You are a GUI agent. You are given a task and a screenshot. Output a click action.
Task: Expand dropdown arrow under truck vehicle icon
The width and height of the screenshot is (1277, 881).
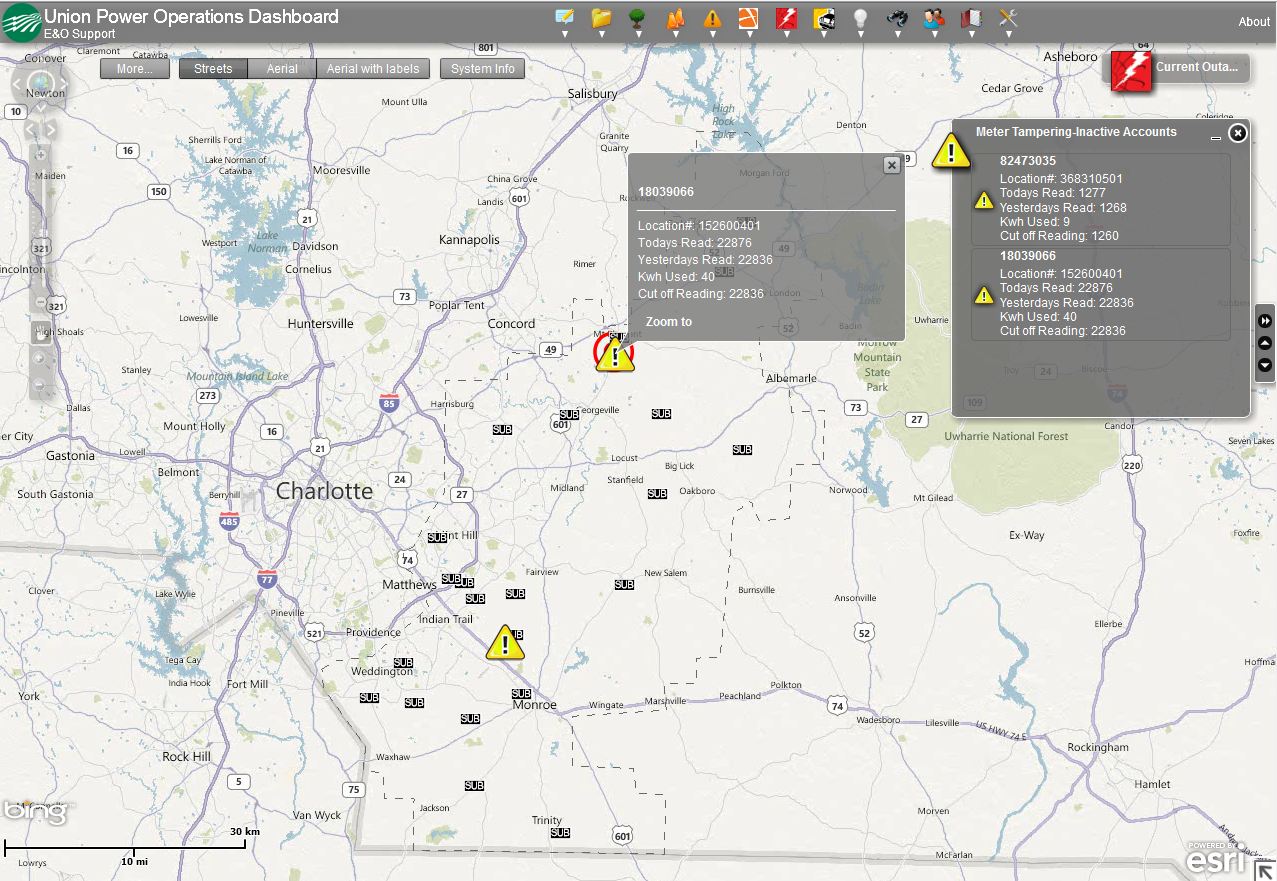pyautogui.click(x=823, y=35)
